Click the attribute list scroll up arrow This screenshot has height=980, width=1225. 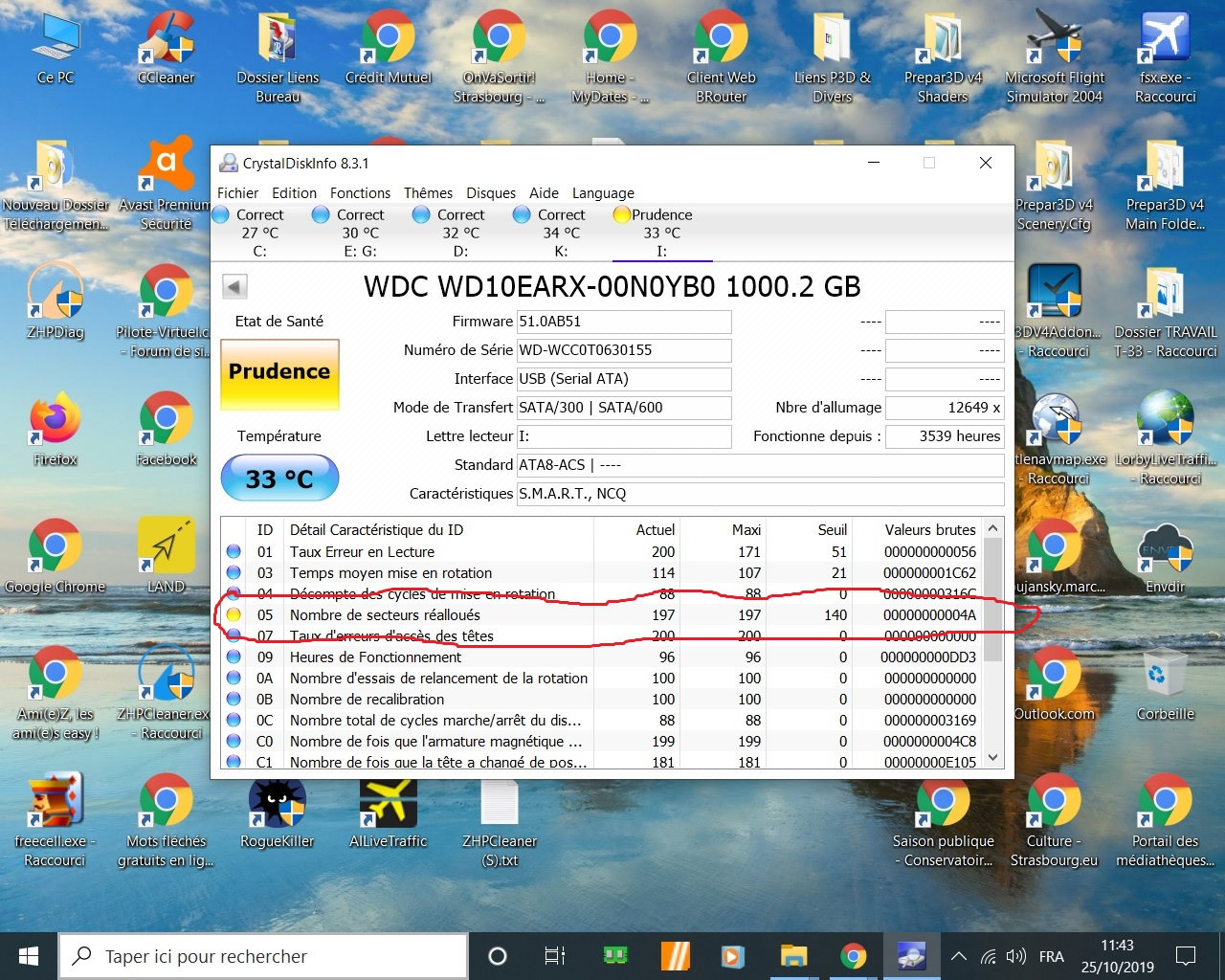[993, 528]
